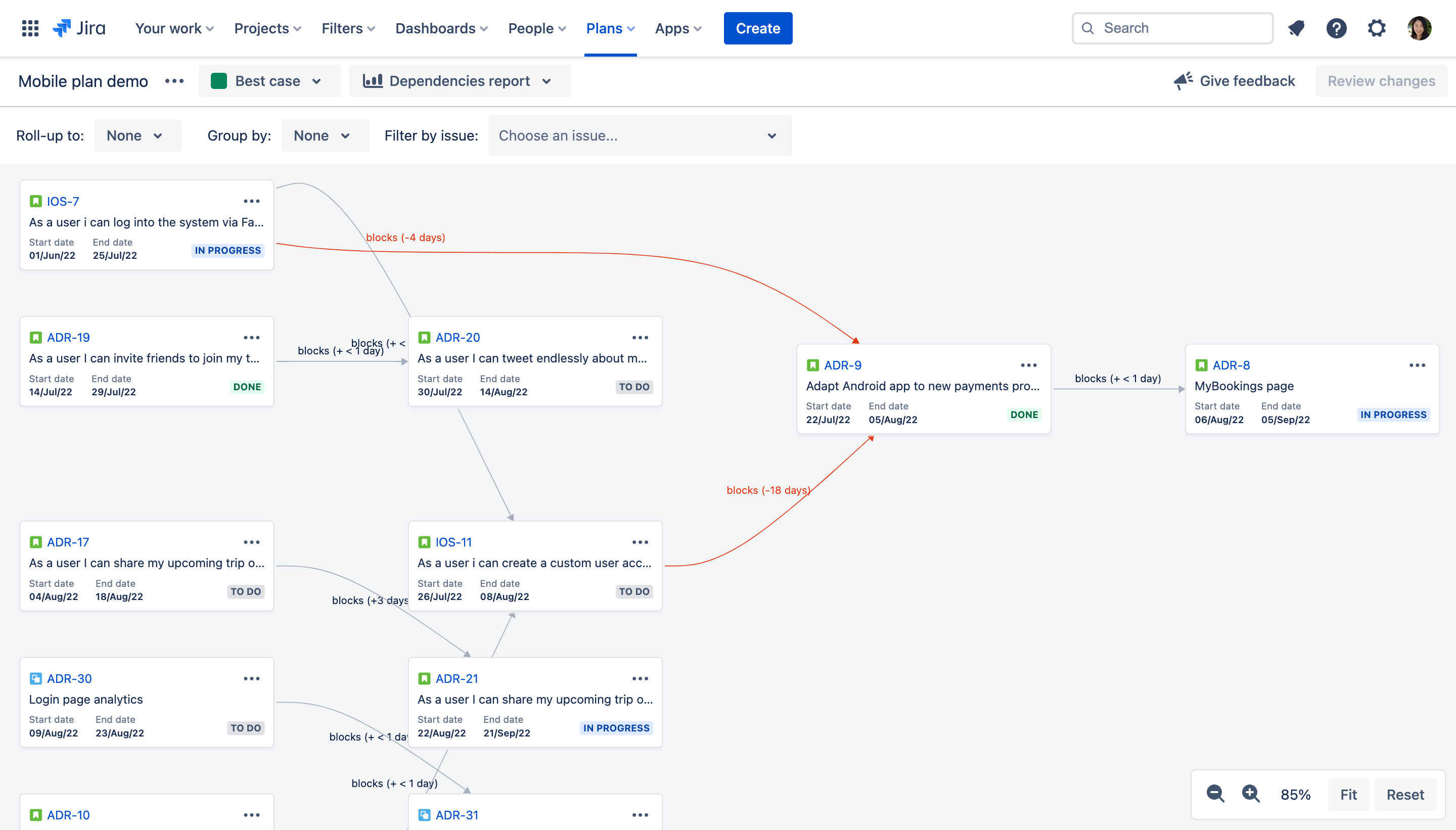1456x830 pixels.
Task: Click the Mobile plan demo title
Action: 83,81
